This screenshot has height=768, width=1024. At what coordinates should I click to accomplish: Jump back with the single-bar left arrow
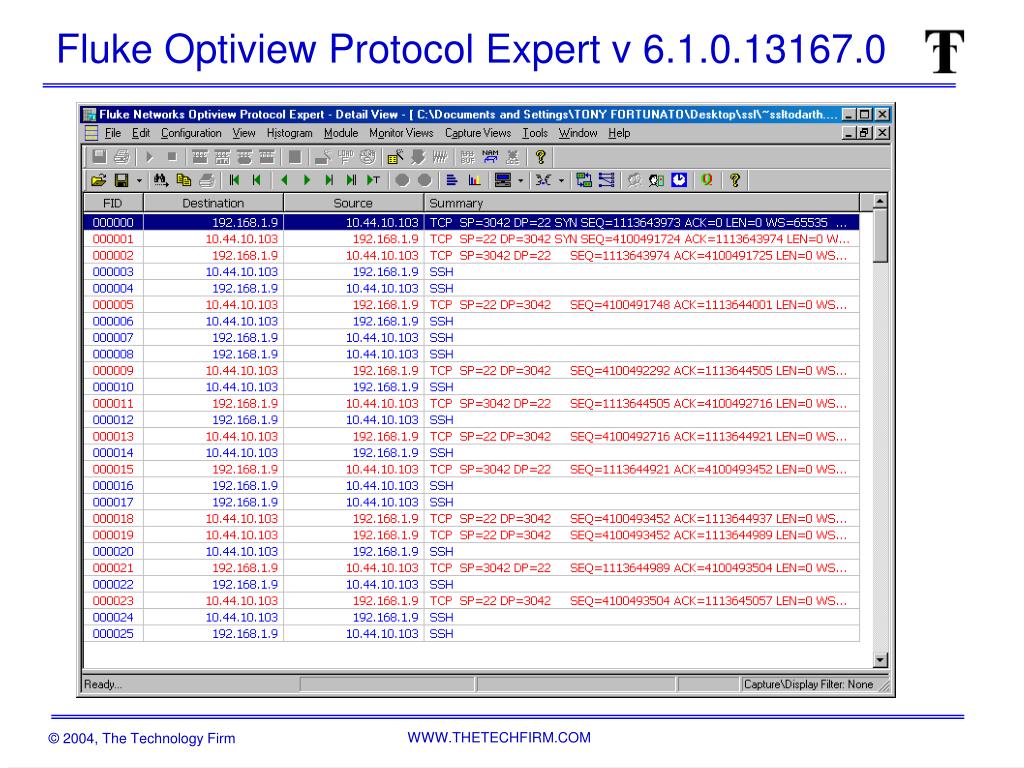pyautogui.click(x=257, y=180)
